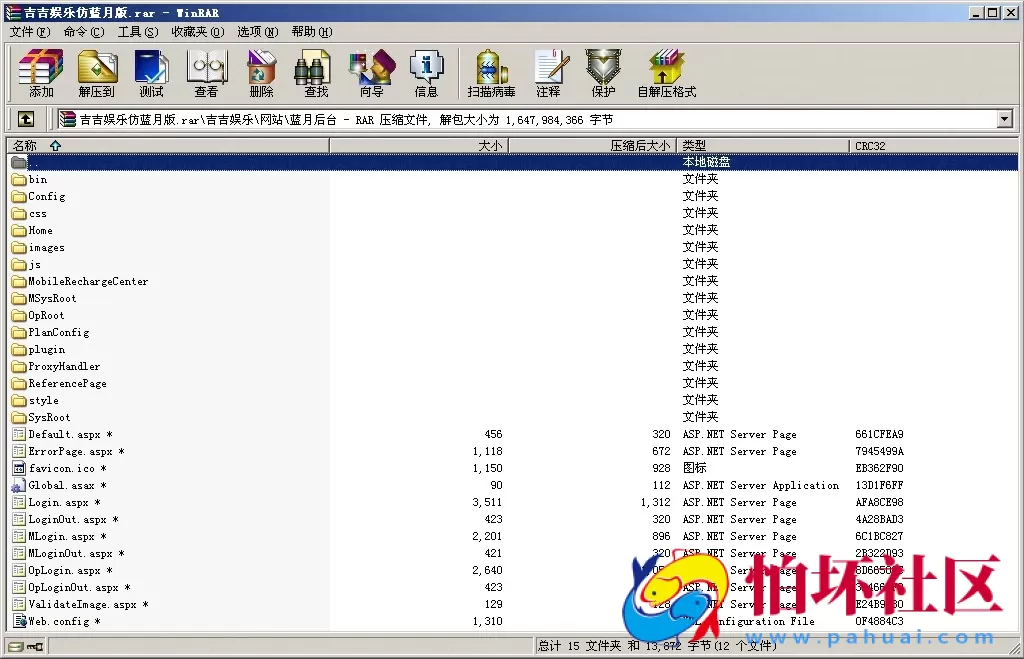Open the 文件 (File) menu
The image size is (1024, 659).
point(29,32)
